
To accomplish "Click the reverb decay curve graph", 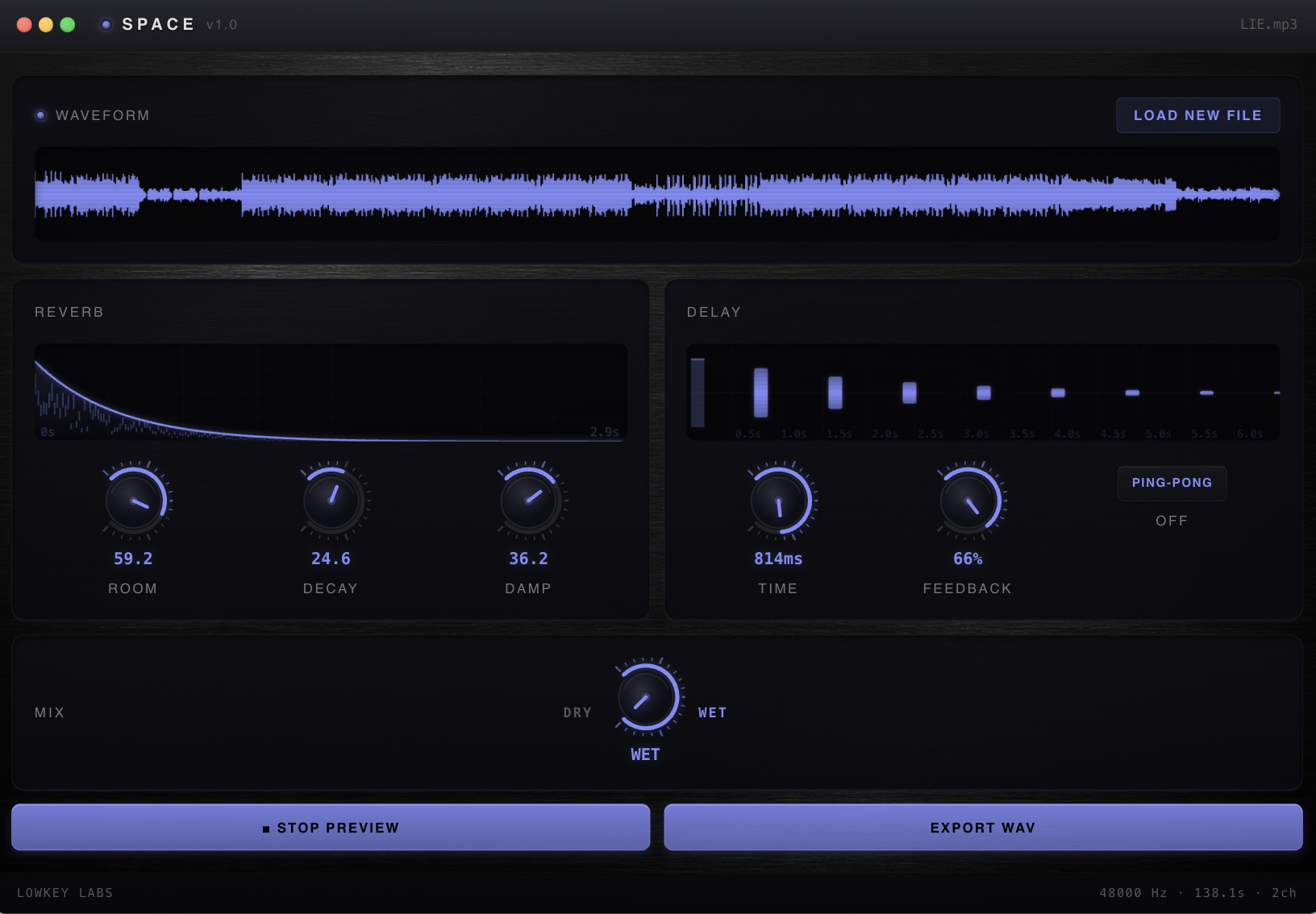I will click(331, 393).
